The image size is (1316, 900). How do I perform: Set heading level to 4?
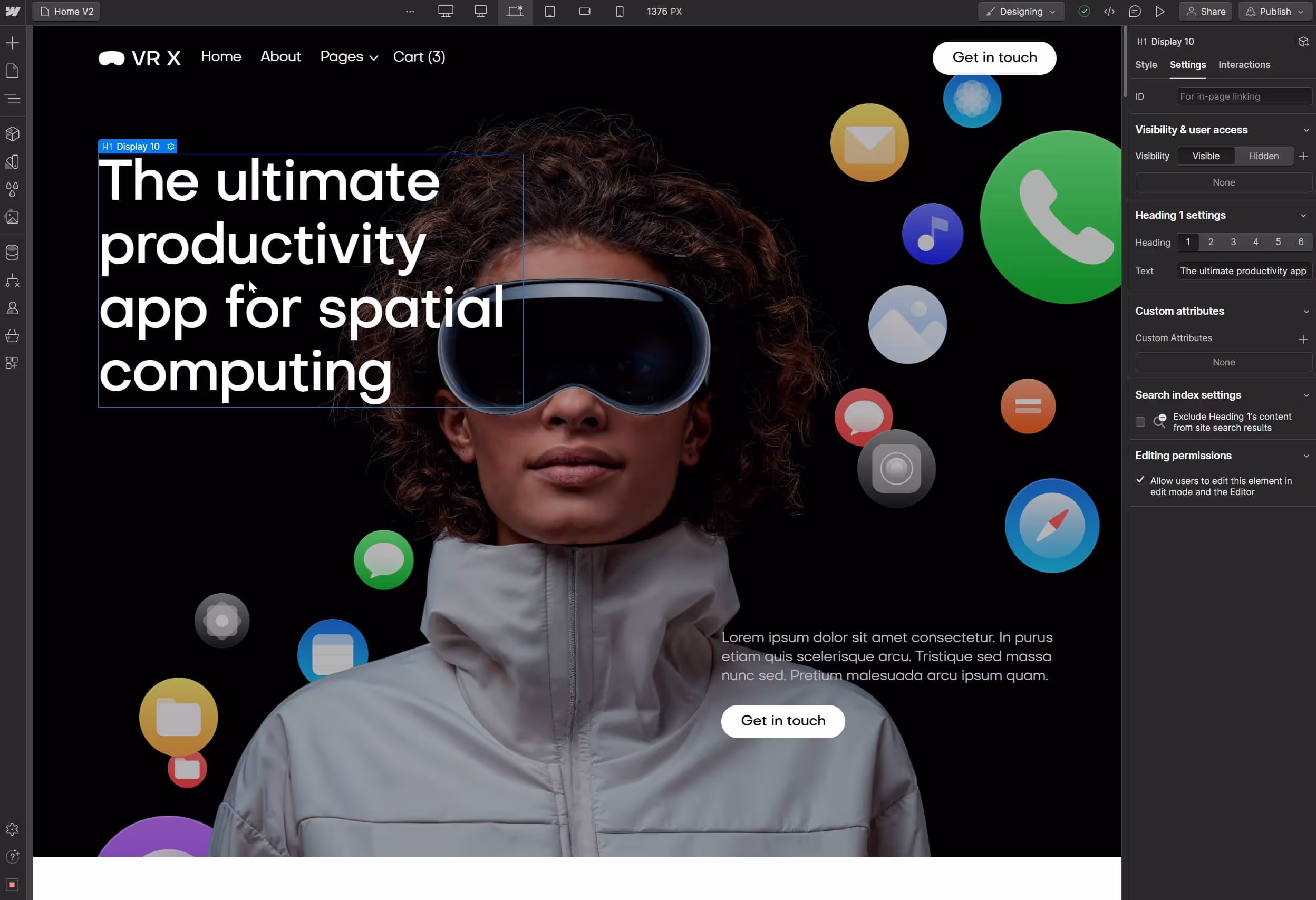point(1256,242)
